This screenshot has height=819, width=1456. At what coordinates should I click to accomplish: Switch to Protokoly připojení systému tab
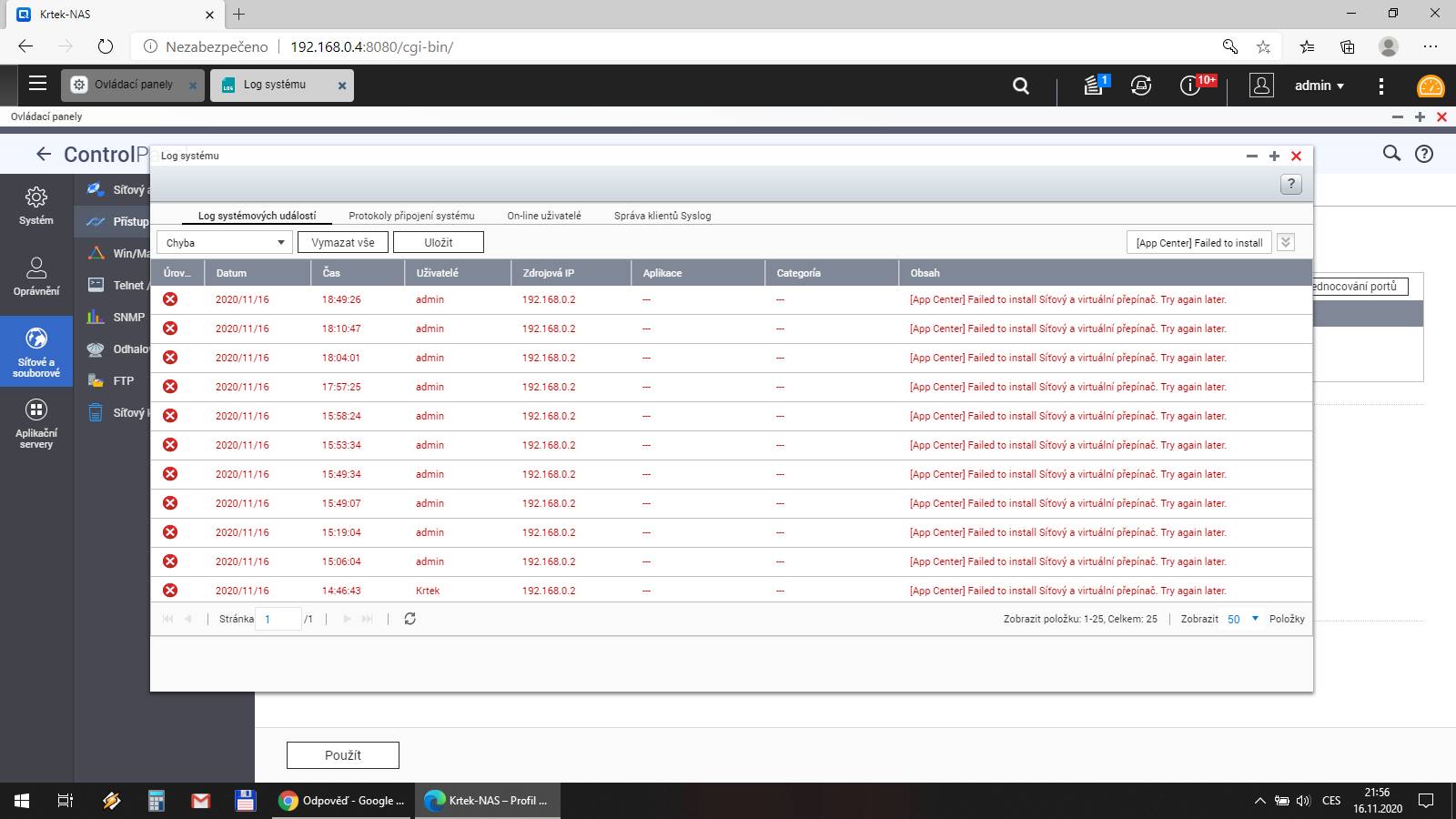click(411, 216)
